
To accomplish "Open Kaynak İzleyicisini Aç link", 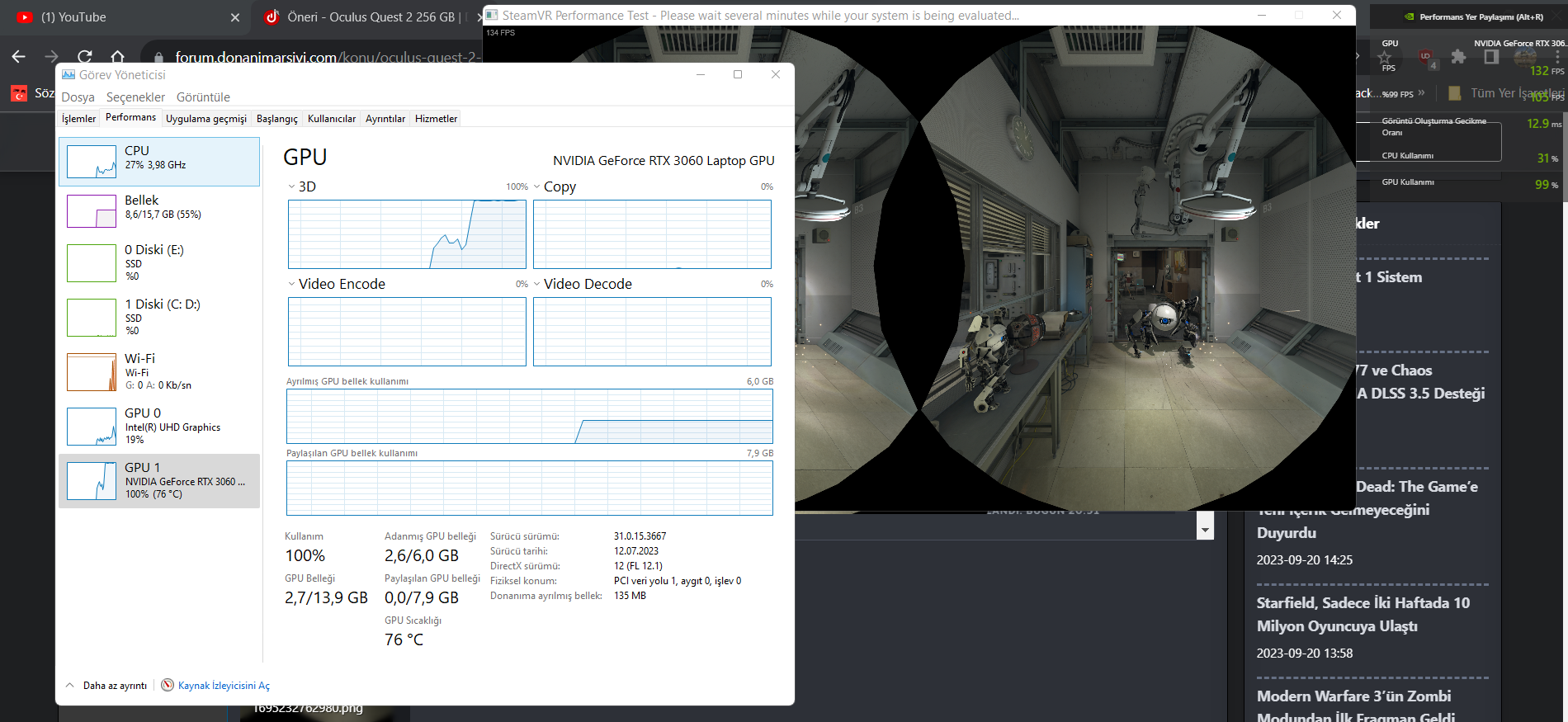I will [x=224, y=686].
